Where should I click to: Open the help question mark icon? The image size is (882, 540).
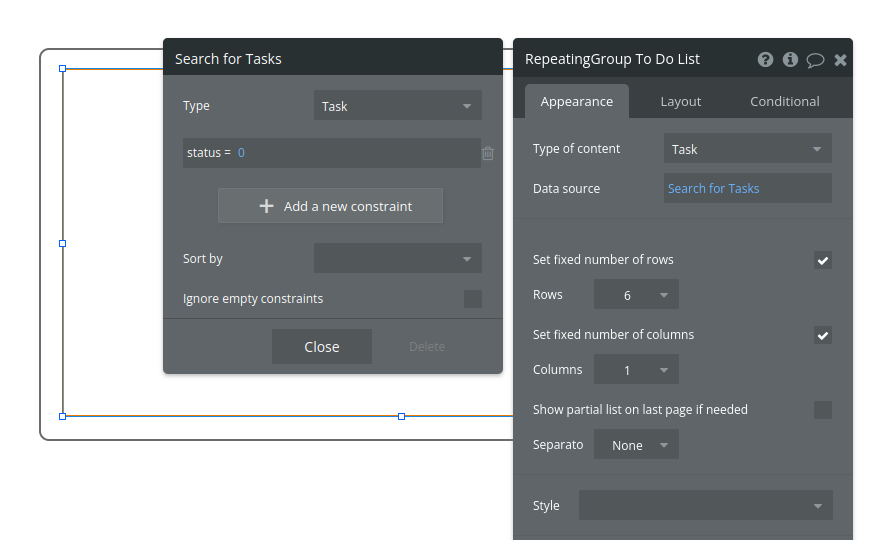point(765,59)
